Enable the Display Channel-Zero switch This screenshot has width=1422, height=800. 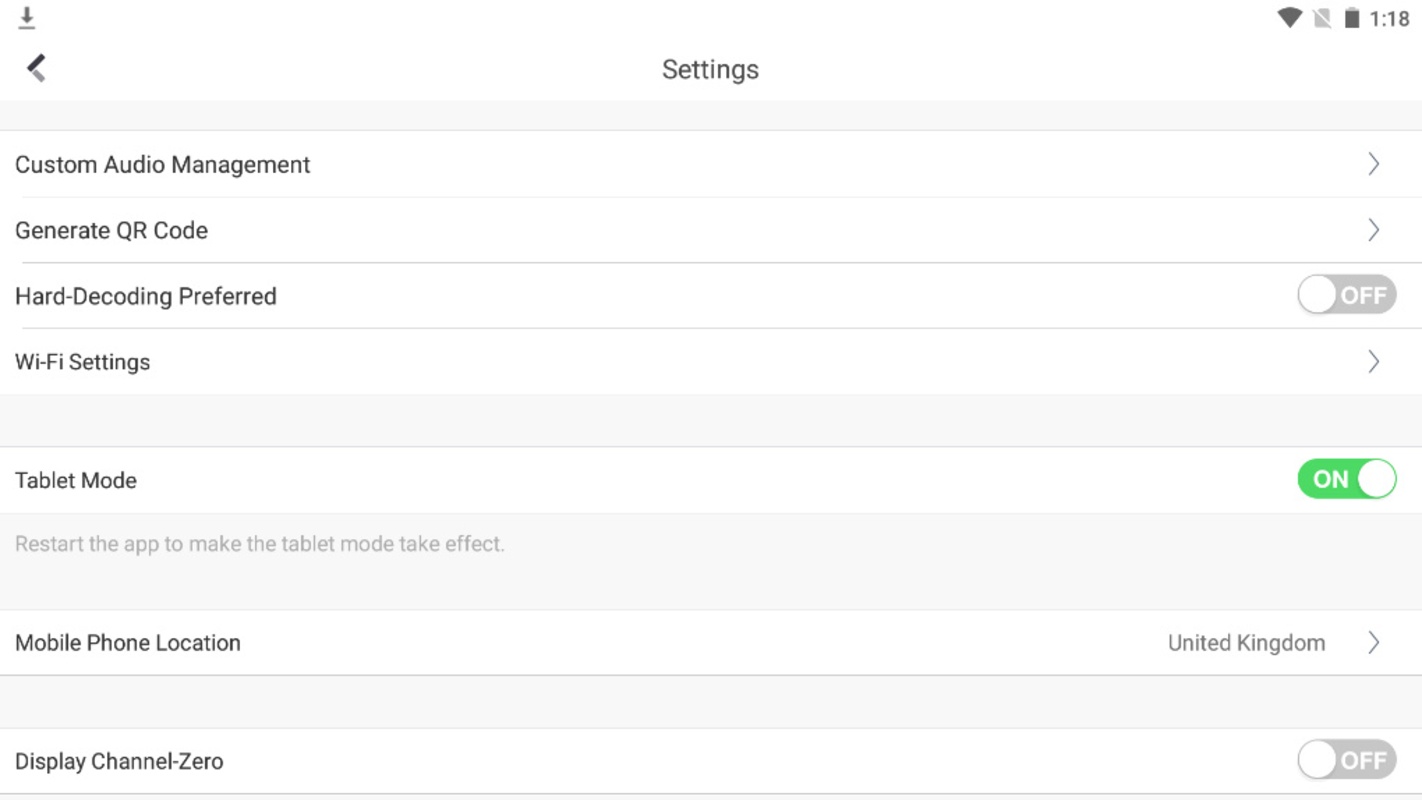point(1347,760)
